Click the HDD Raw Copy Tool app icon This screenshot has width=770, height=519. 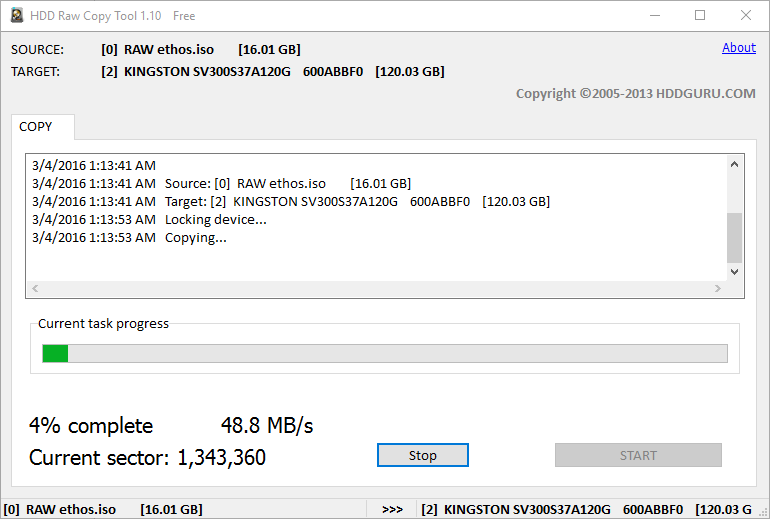tap(17, 15)
